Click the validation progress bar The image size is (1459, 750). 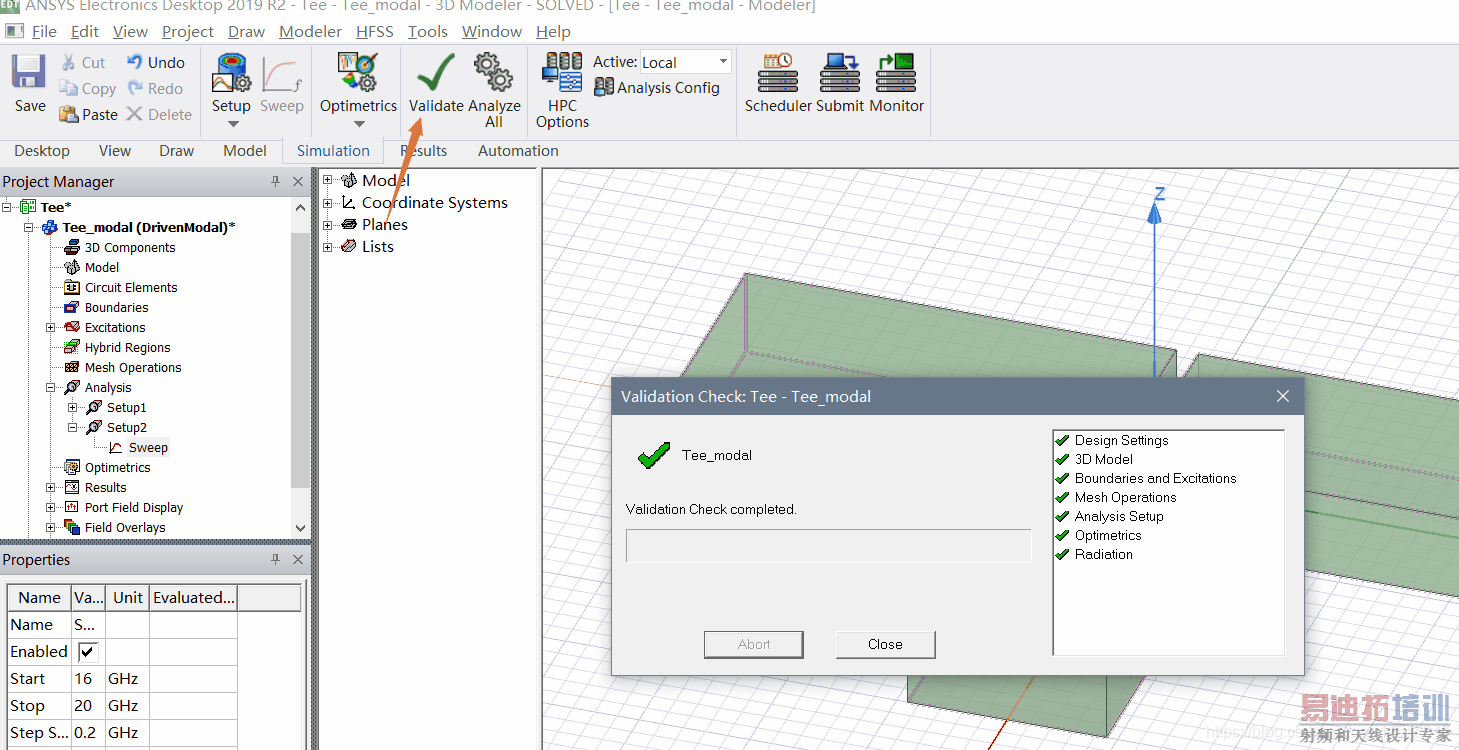[828, 546]
